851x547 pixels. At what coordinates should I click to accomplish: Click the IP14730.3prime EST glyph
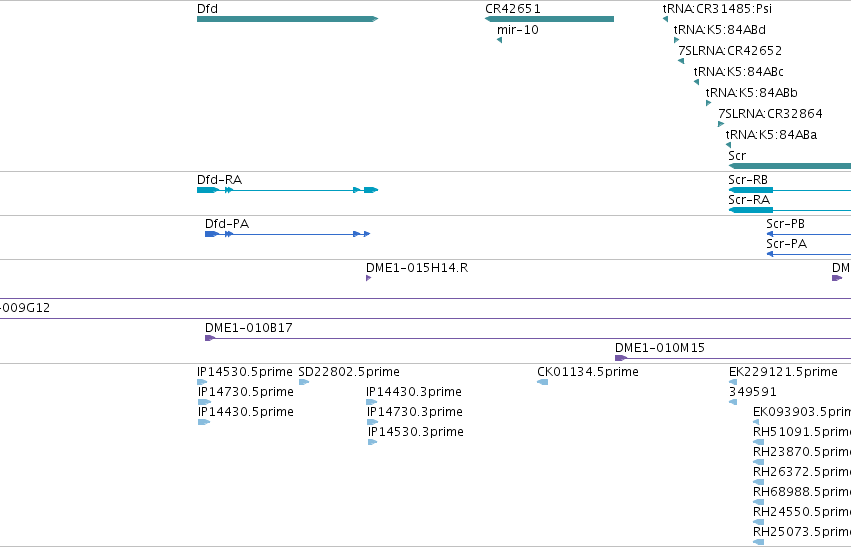pos(372,422)
